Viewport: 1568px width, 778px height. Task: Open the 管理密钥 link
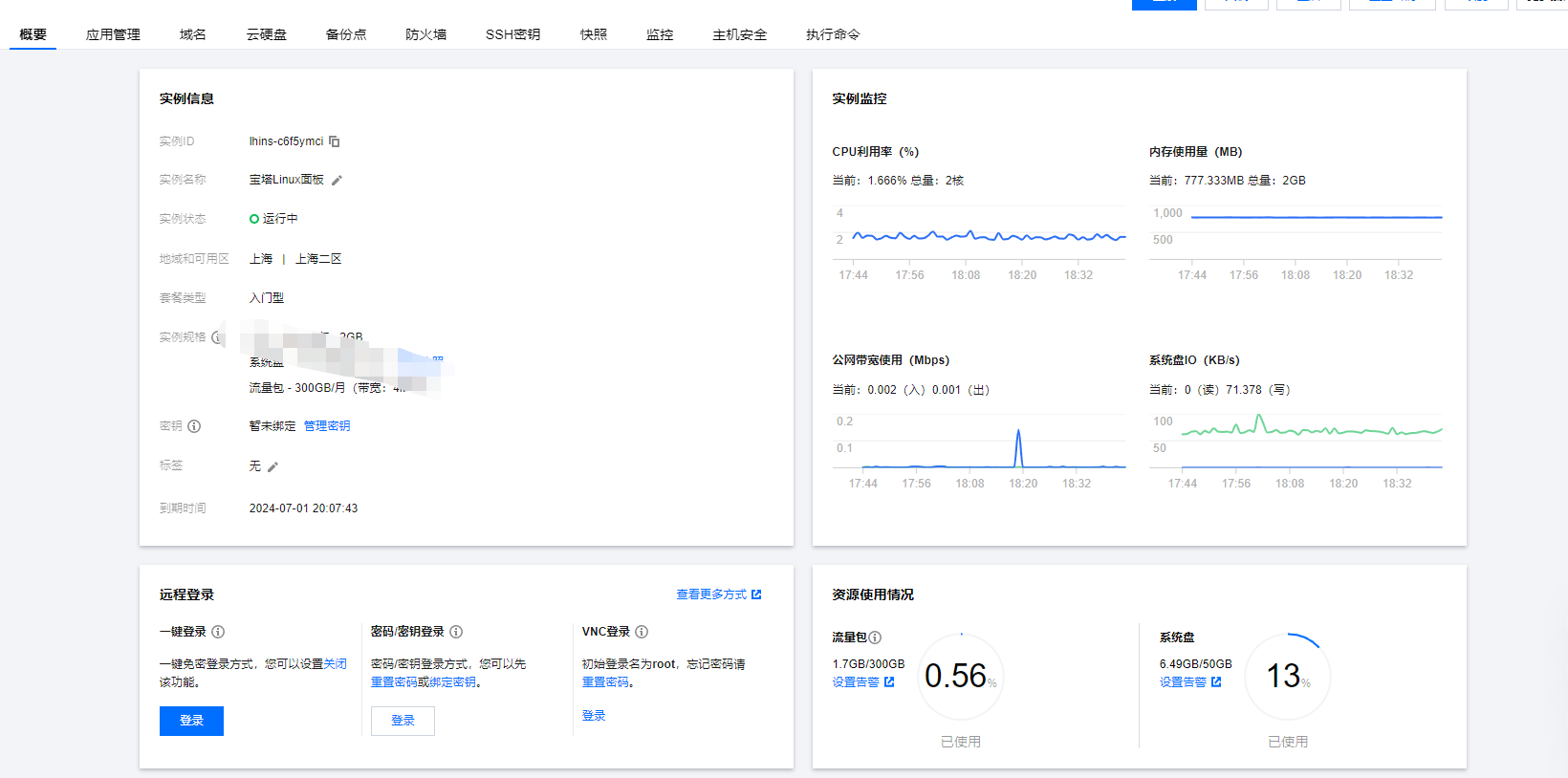(x=327, y=426)
